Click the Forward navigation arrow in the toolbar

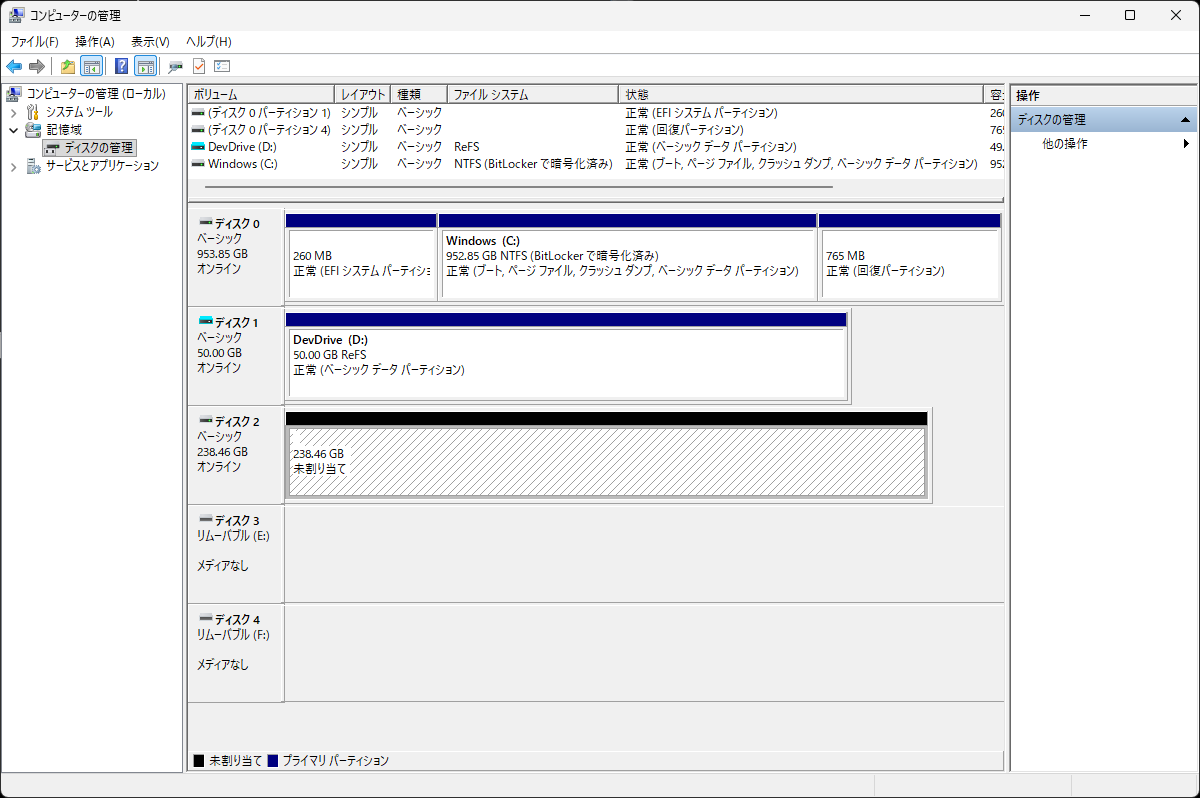click(x=37, y=66)
